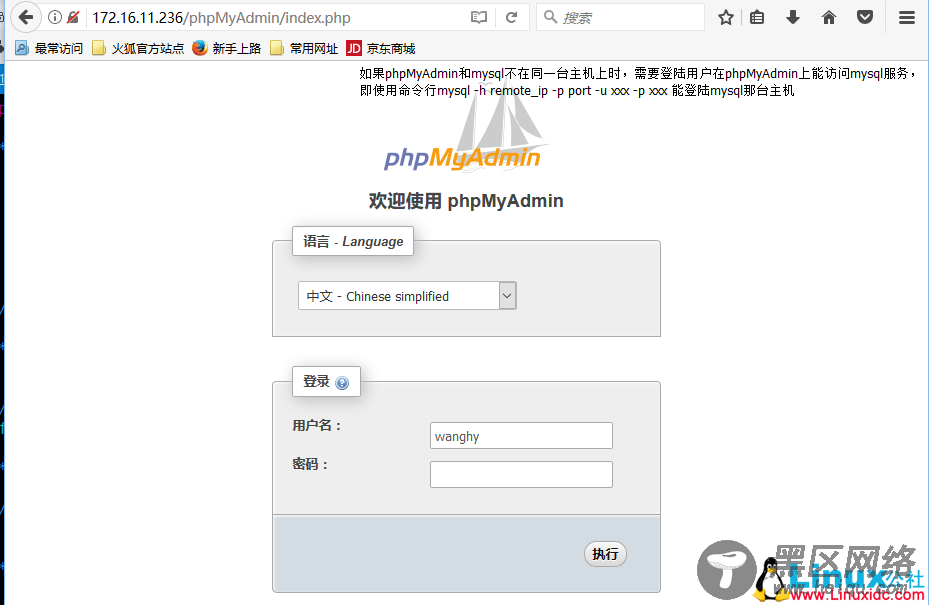929x605 pixels.
Task: Go to home page icon
Action: pos(829,17)
